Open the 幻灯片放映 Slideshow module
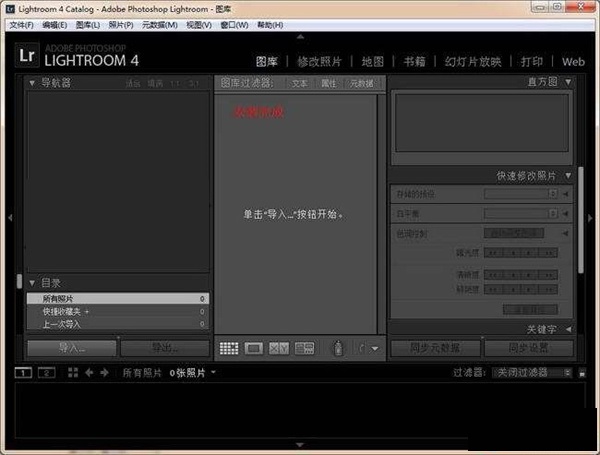The width and height of the screenshot is (600, 455). tap(473, 61)
